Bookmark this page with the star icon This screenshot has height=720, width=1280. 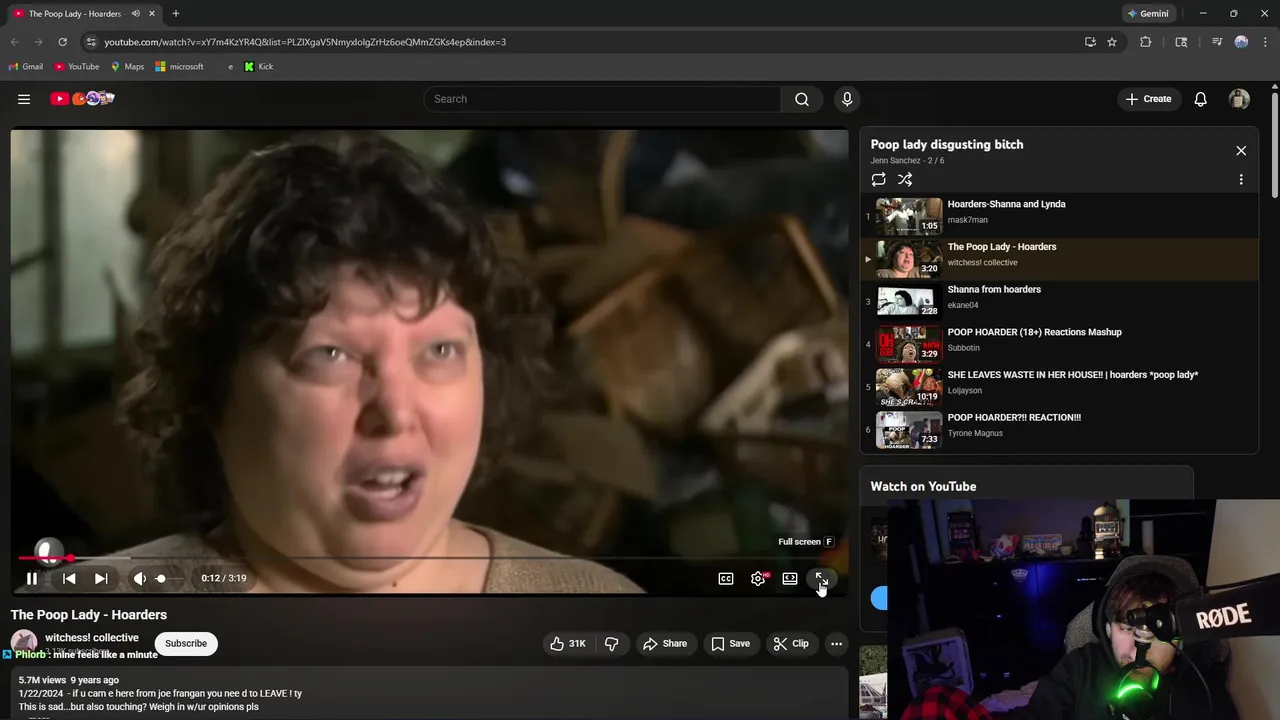1112,42
